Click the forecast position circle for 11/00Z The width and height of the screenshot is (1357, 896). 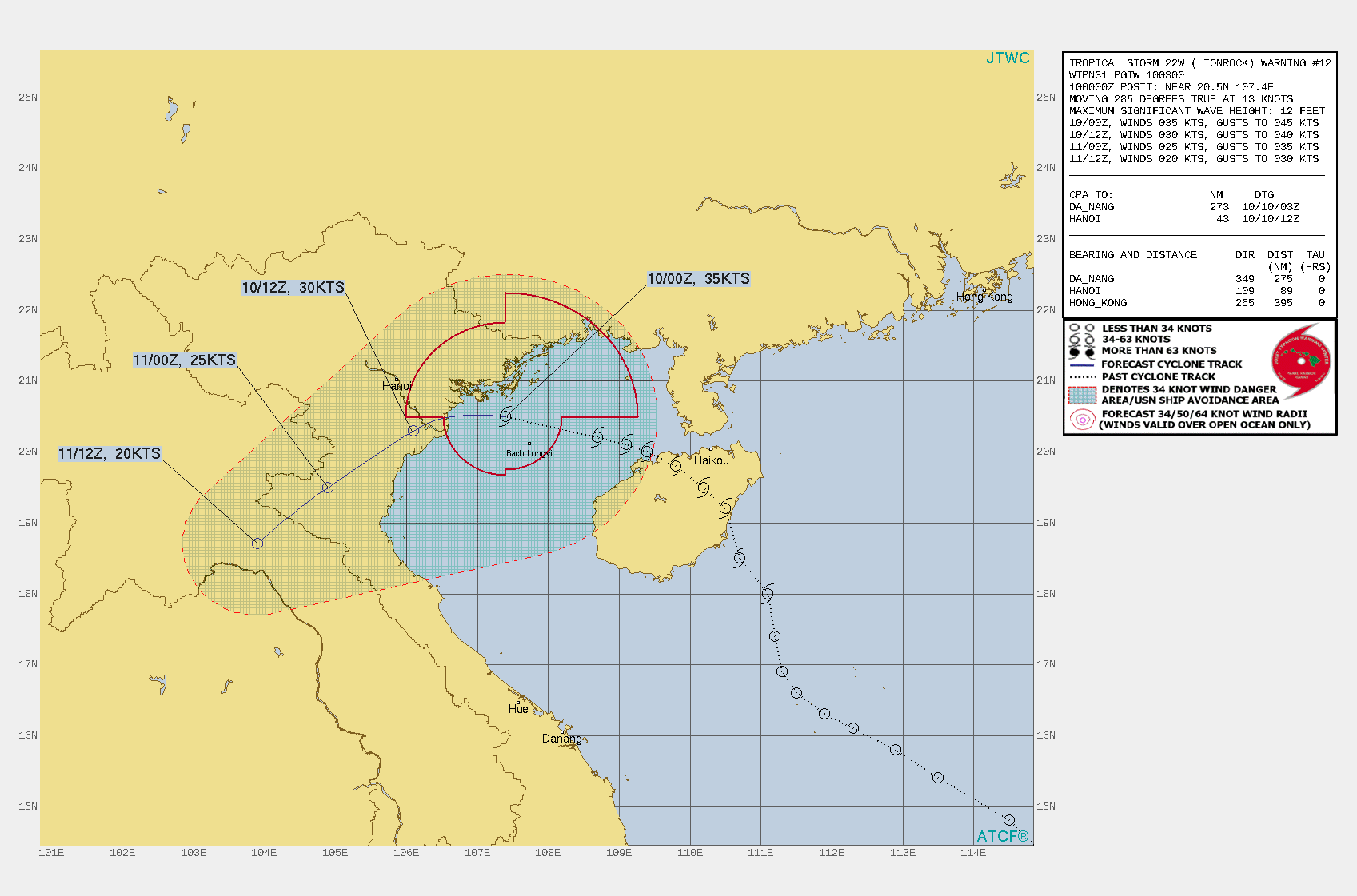[x=328, y=487]
